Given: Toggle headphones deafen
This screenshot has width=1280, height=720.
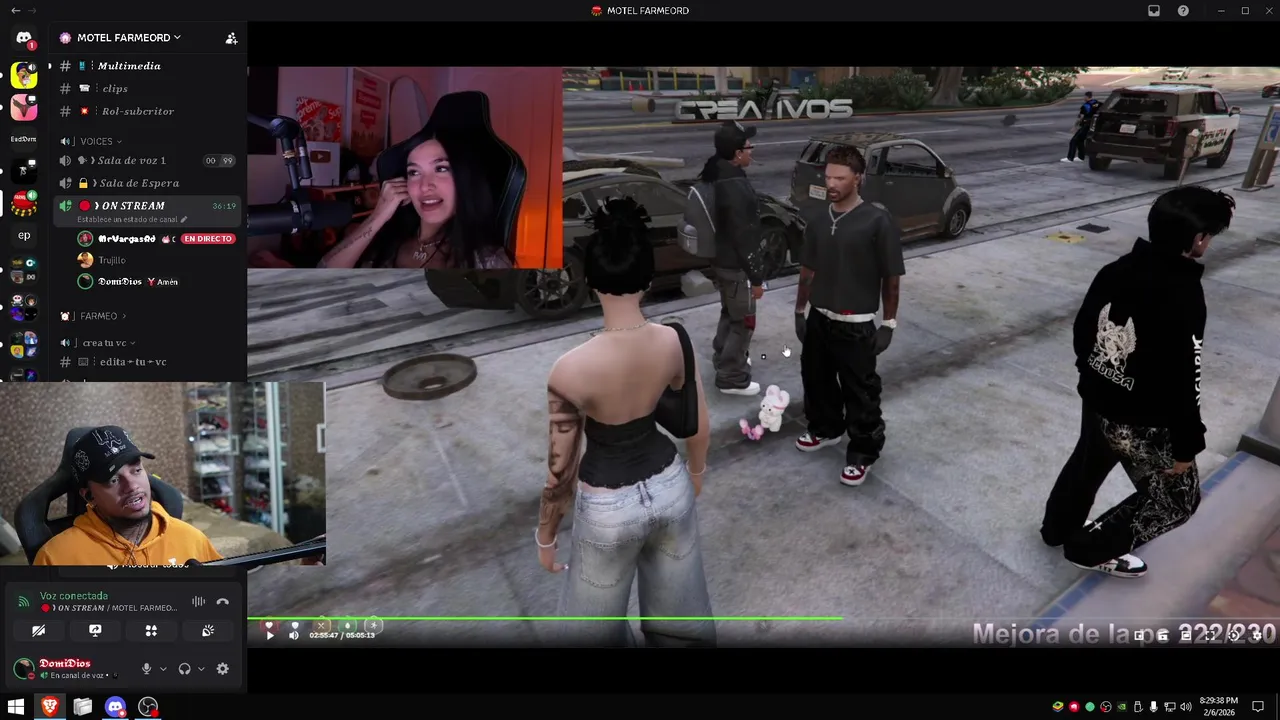Looking at the screenshot, I should click(184, 669).
